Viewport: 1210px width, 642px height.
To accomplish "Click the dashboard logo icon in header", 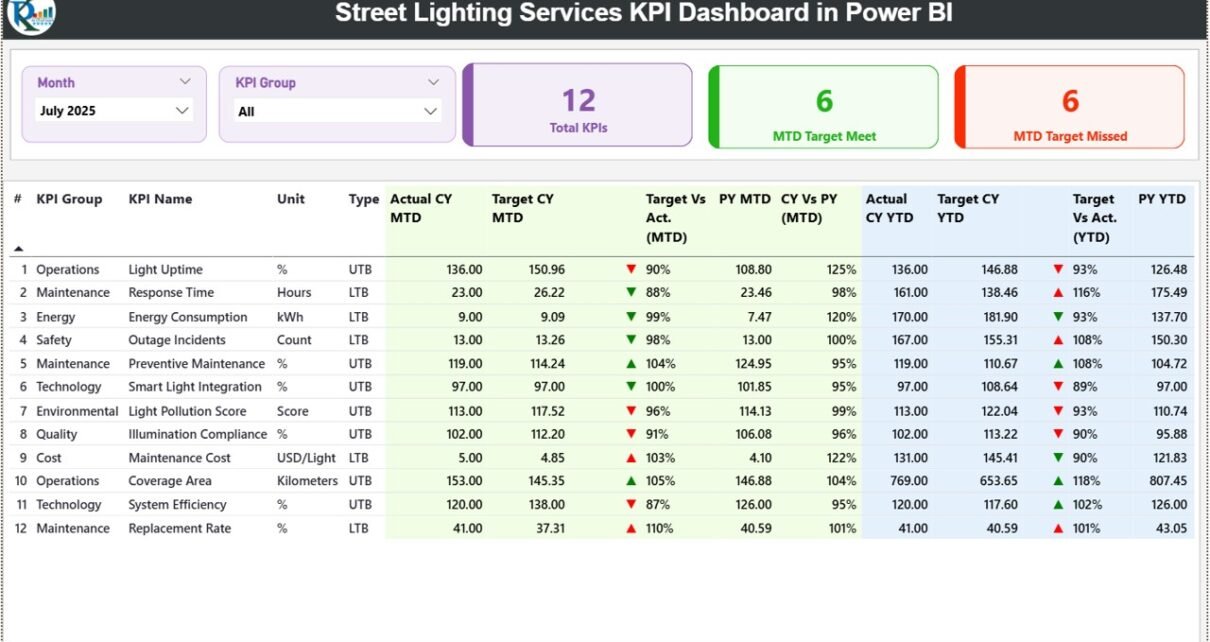I will (x=31, y=16).
